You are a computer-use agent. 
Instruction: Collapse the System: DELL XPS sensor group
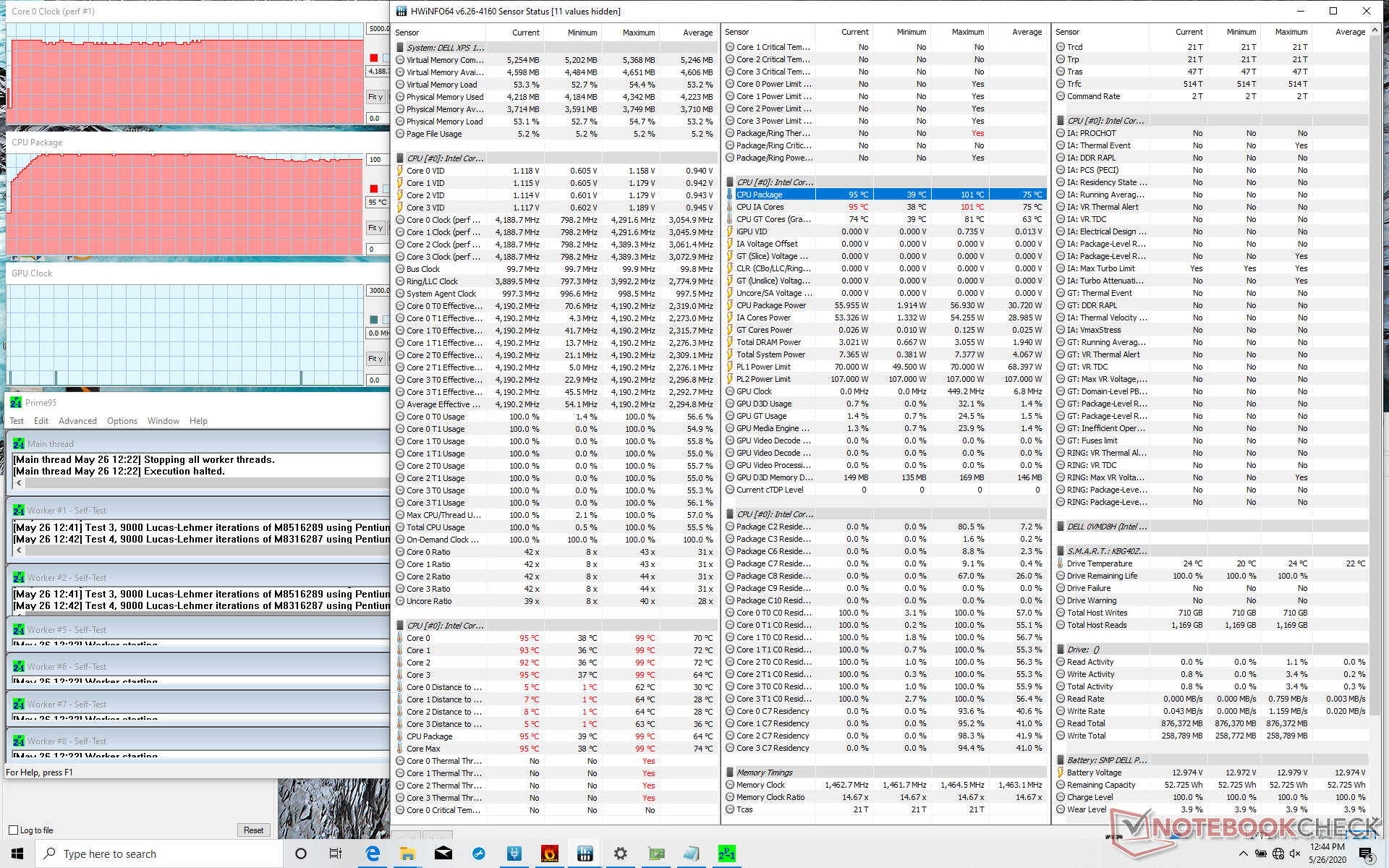click(x=400, y=47)
